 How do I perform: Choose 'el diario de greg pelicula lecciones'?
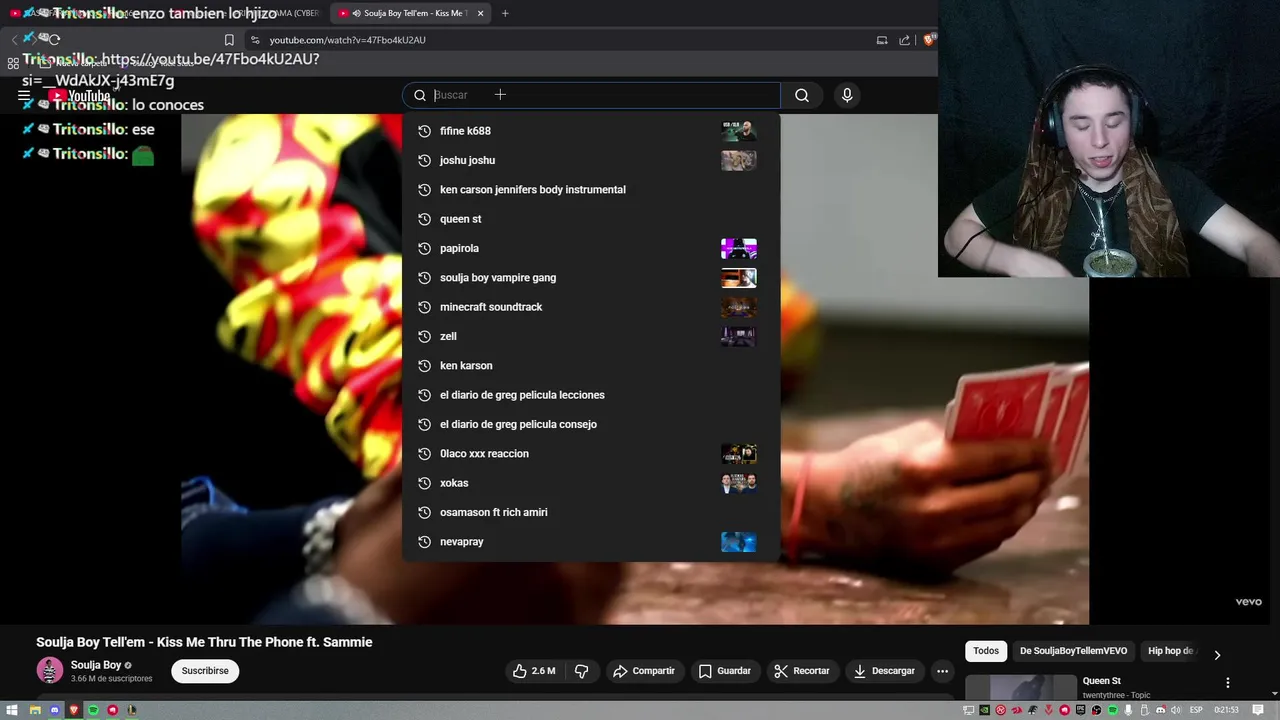click(591, 395)
